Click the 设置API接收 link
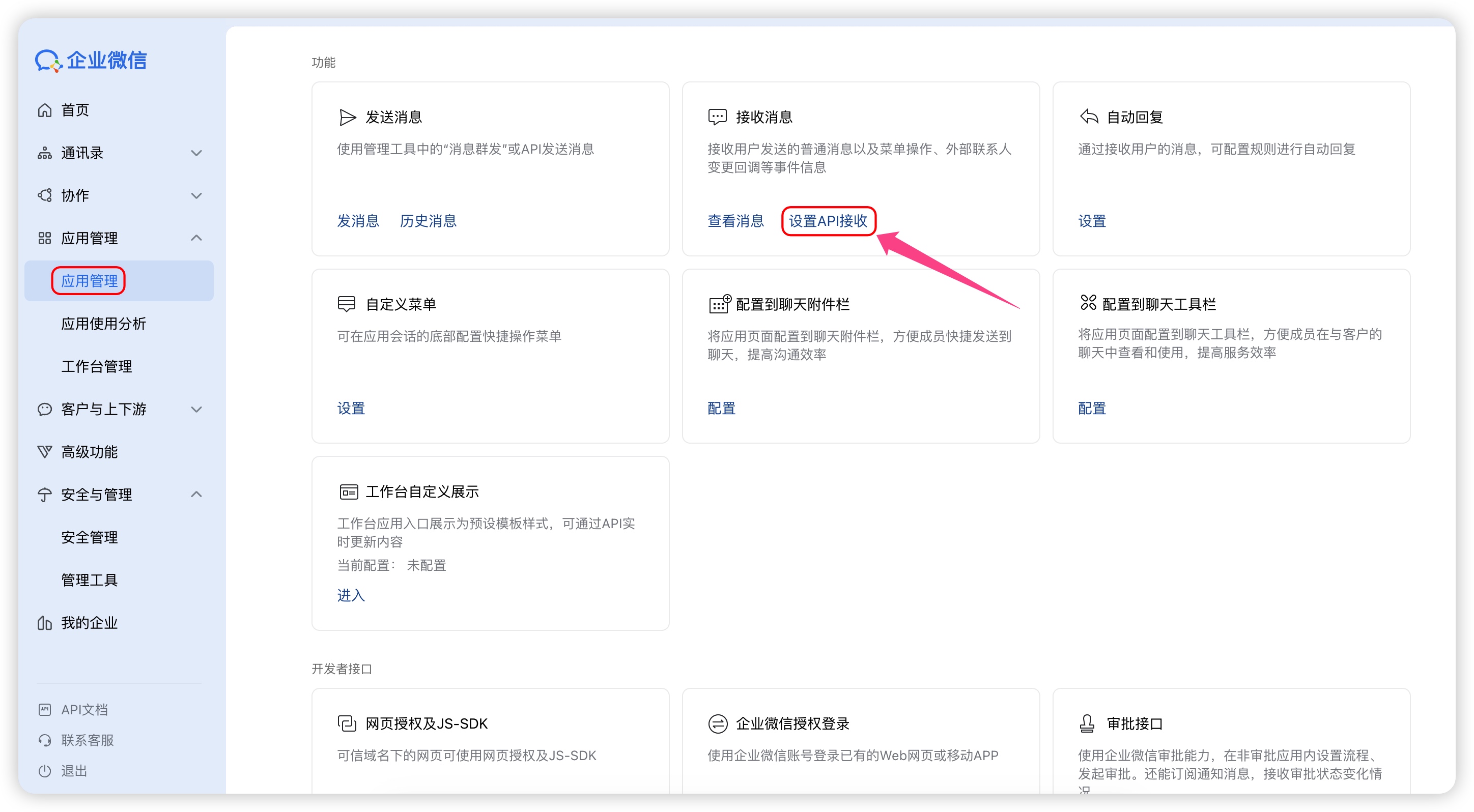Screen dimensions: 1474x812 [828, 221]
